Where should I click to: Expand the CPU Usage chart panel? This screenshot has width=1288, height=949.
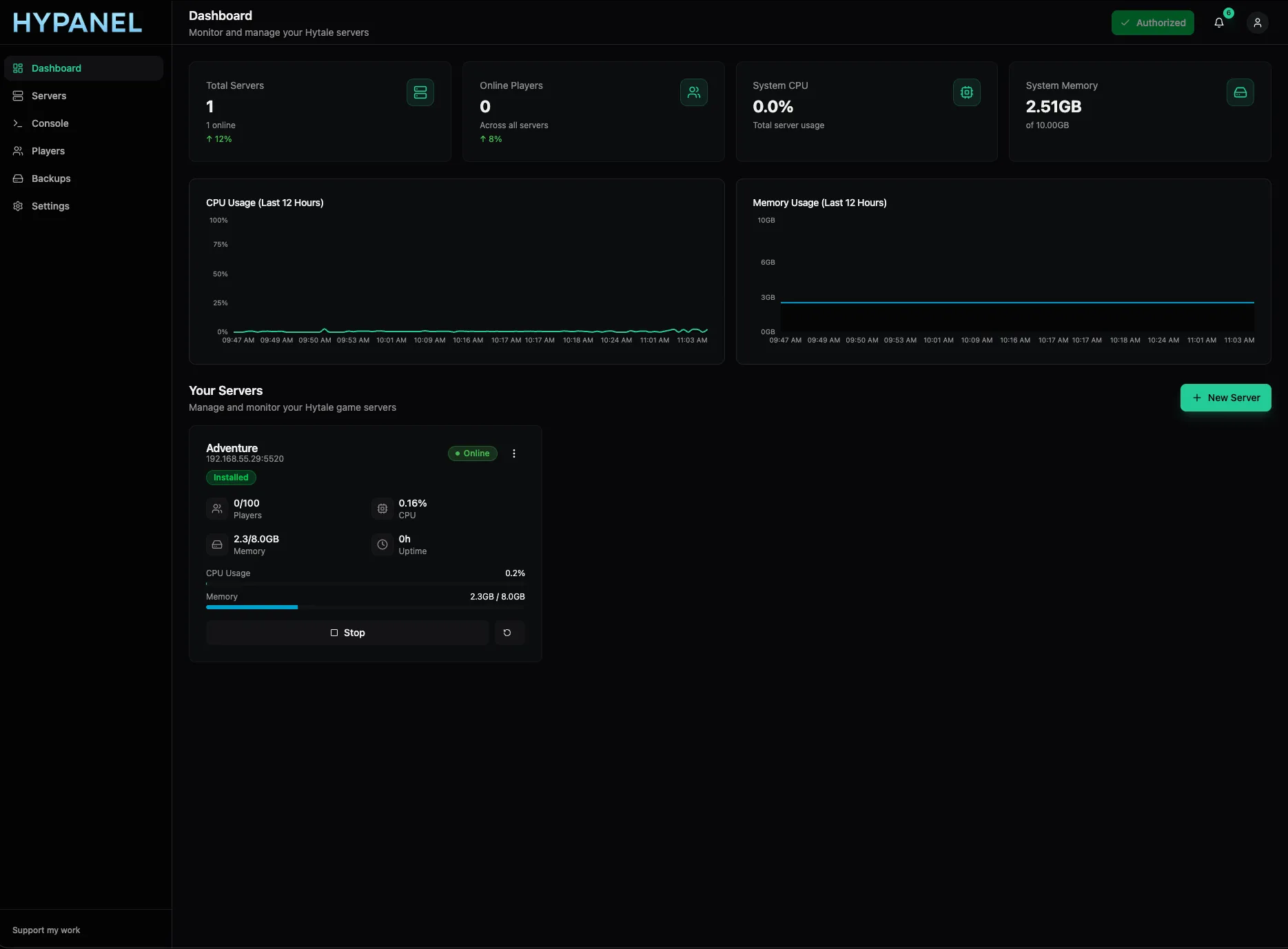tap(457, 271)
